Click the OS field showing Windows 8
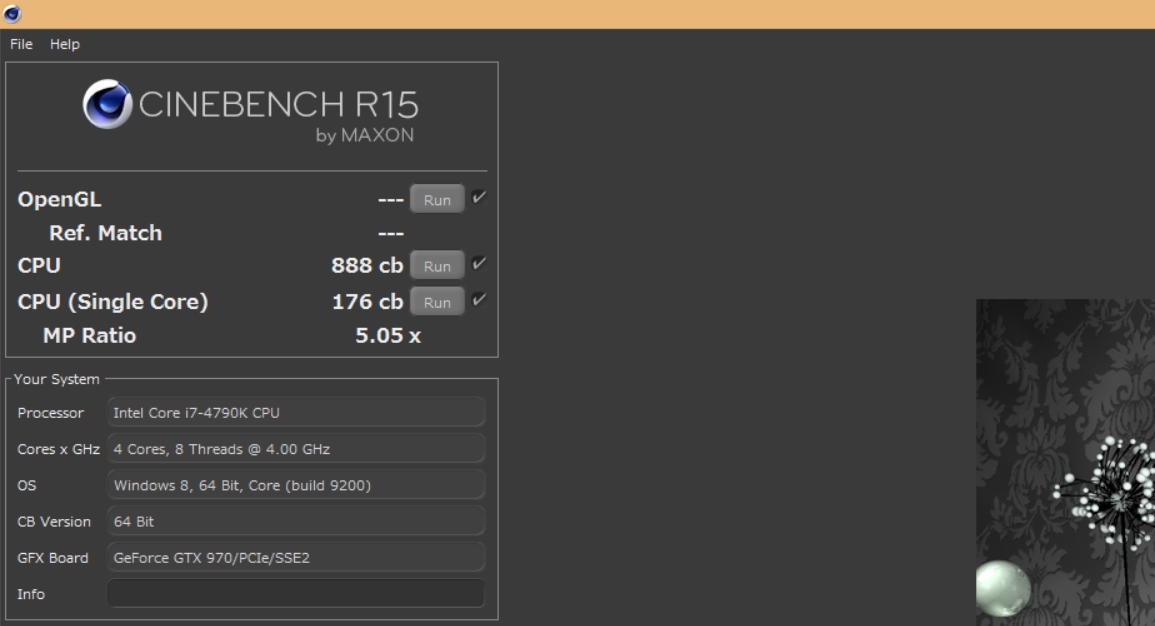Screen dimensions: 1155x626 pos(295,485)
